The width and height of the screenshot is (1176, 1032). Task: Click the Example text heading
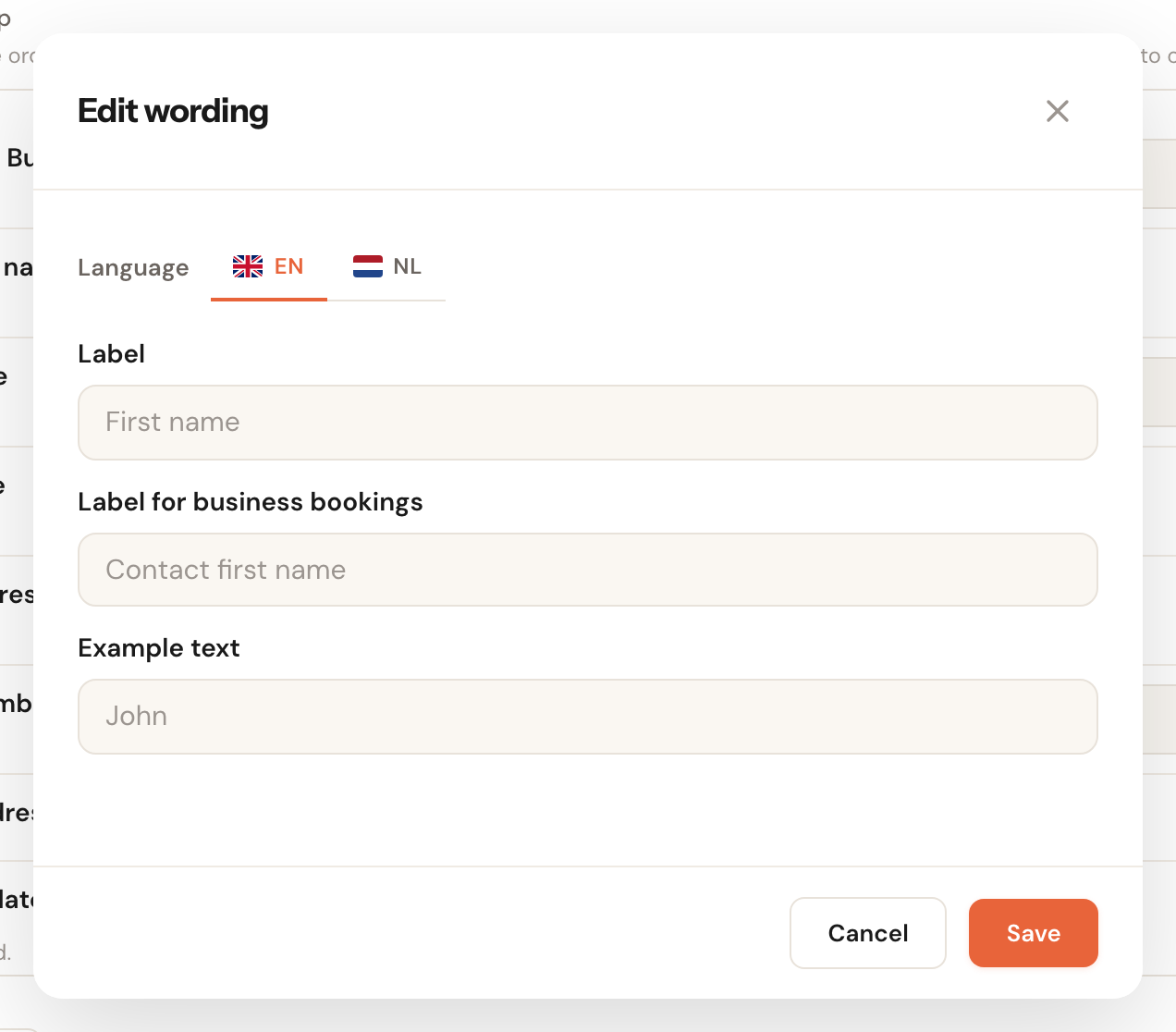click(x=159, y=648)
